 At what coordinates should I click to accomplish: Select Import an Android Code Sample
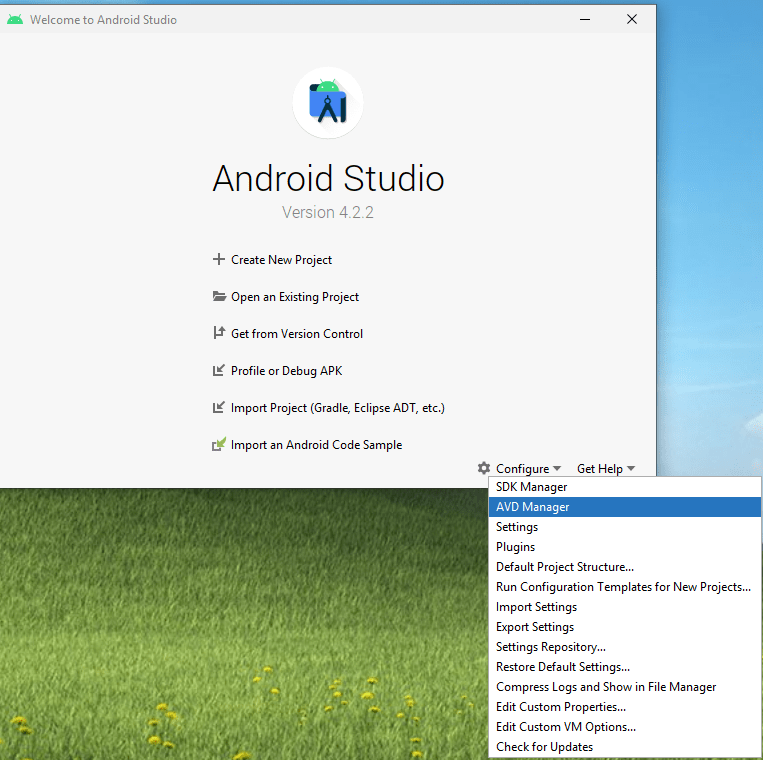(x=316, y=445)
